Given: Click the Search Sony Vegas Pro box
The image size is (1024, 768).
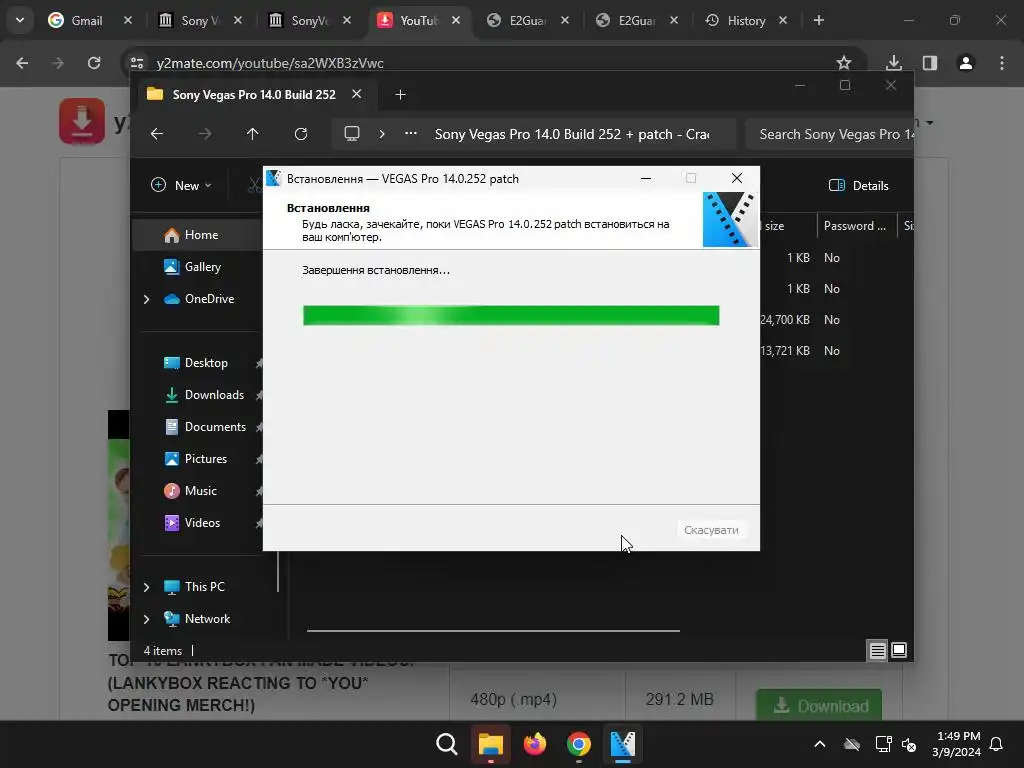Looking at the screenshot, I should tap(829, 135).
